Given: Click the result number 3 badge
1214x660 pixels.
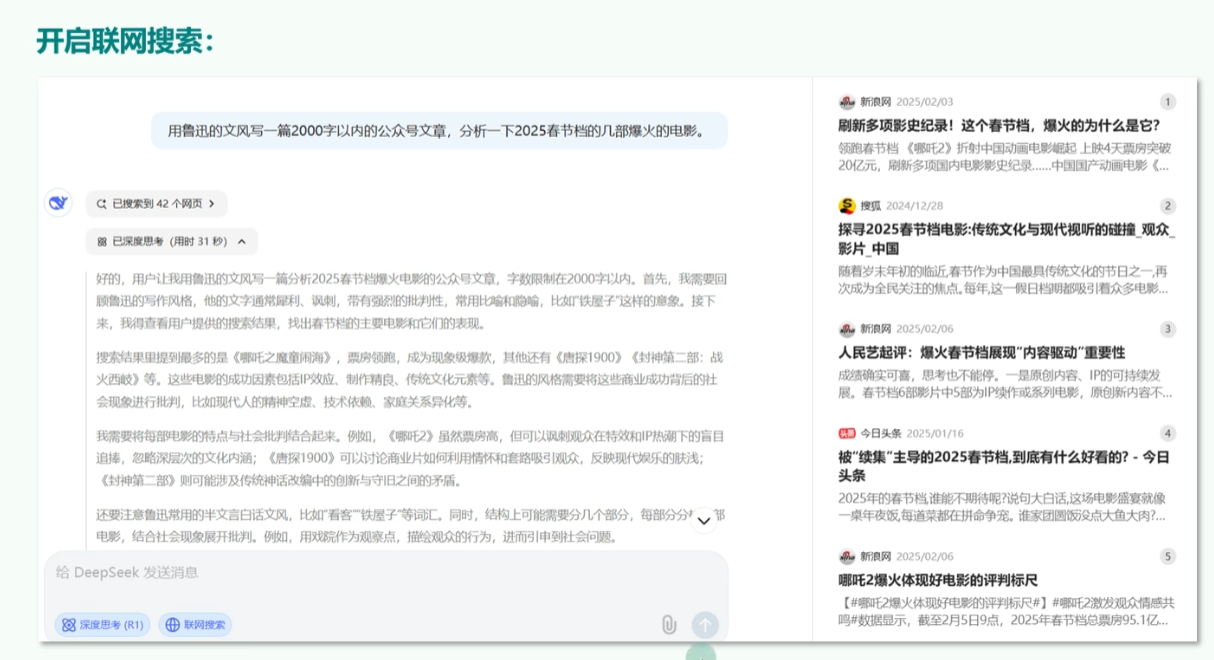Looking at the screenshot, I should click(1168, 329).
